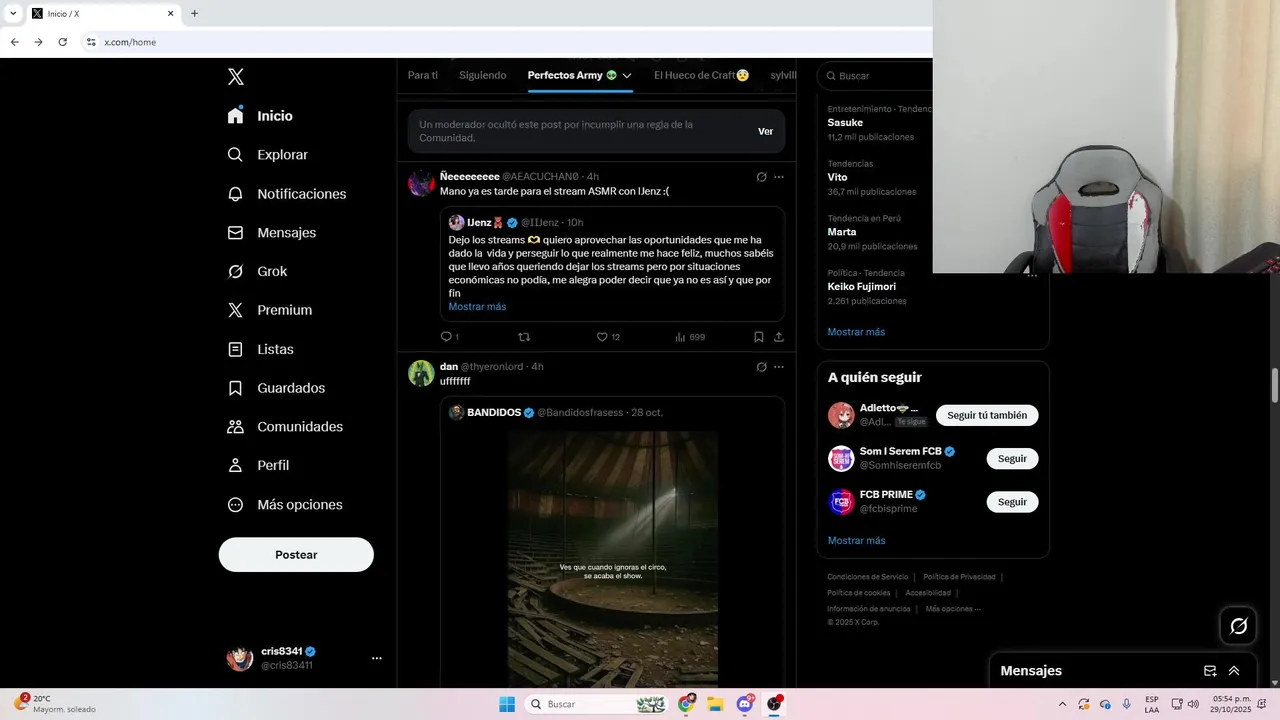Viewport: 1280px width, 720px height.
Task: Open Condiciones de Servicio footer link
Action: (x=867, y=577)
